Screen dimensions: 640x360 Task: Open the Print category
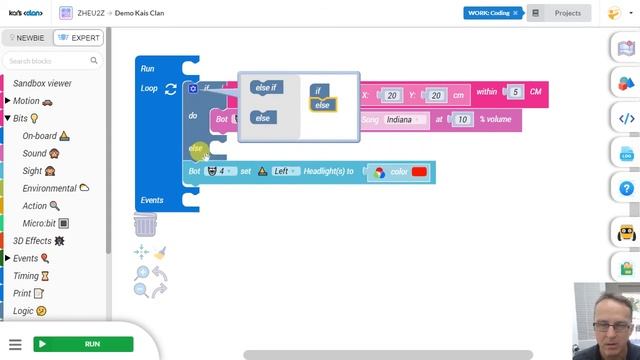28,293
